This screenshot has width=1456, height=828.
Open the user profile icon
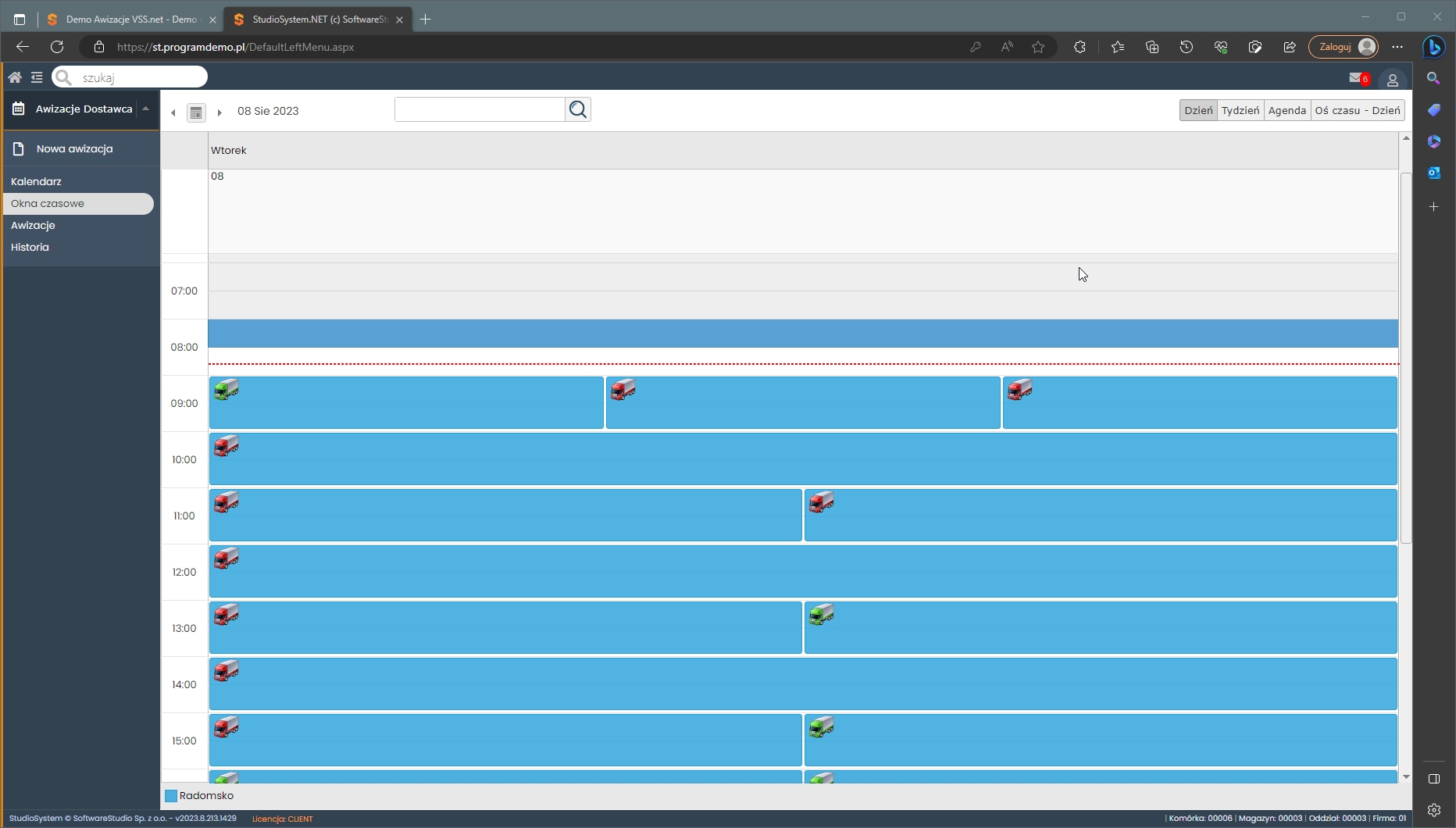pos(1392,80)
